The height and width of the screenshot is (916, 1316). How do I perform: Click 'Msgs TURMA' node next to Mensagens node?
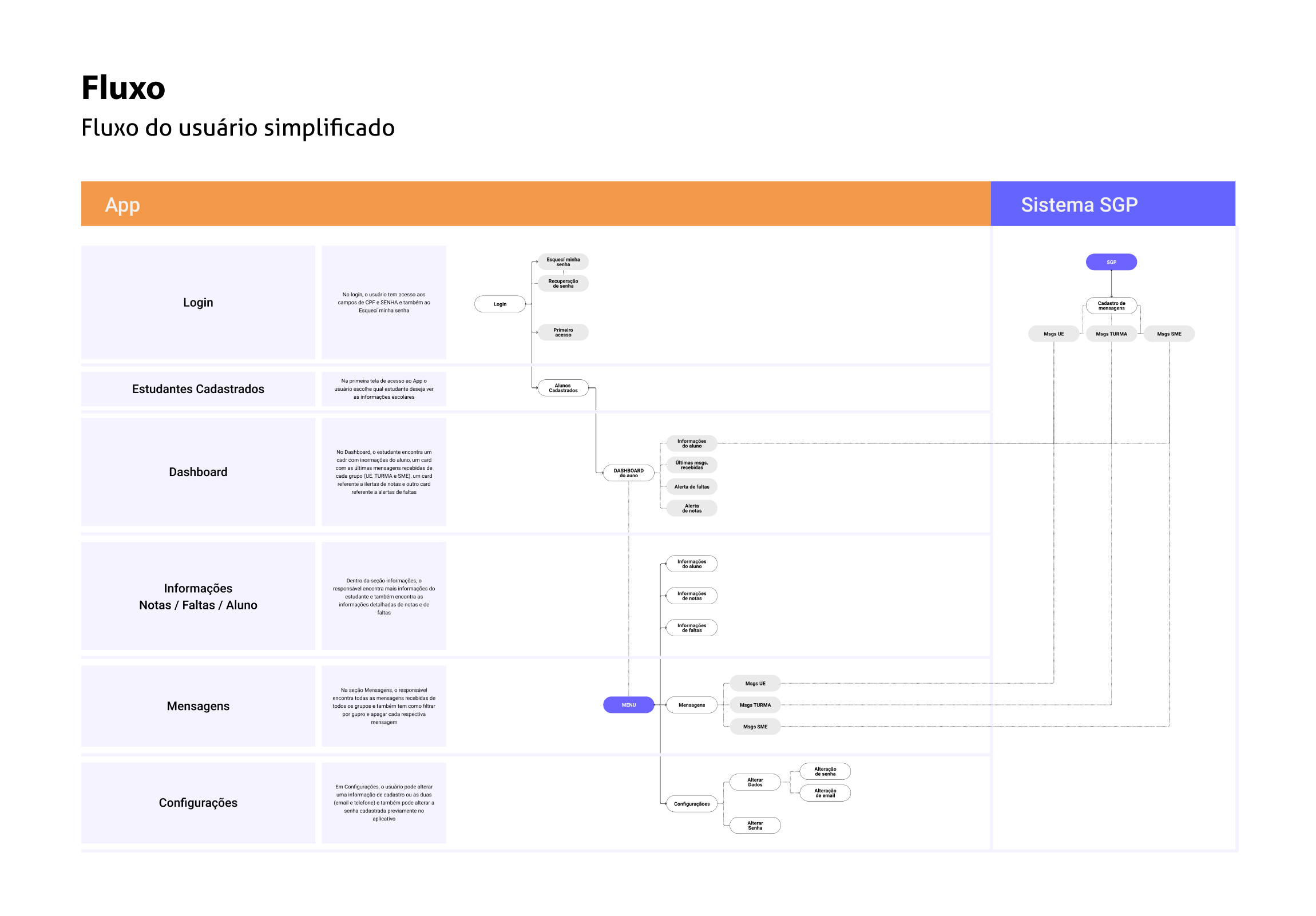[755, 705]
